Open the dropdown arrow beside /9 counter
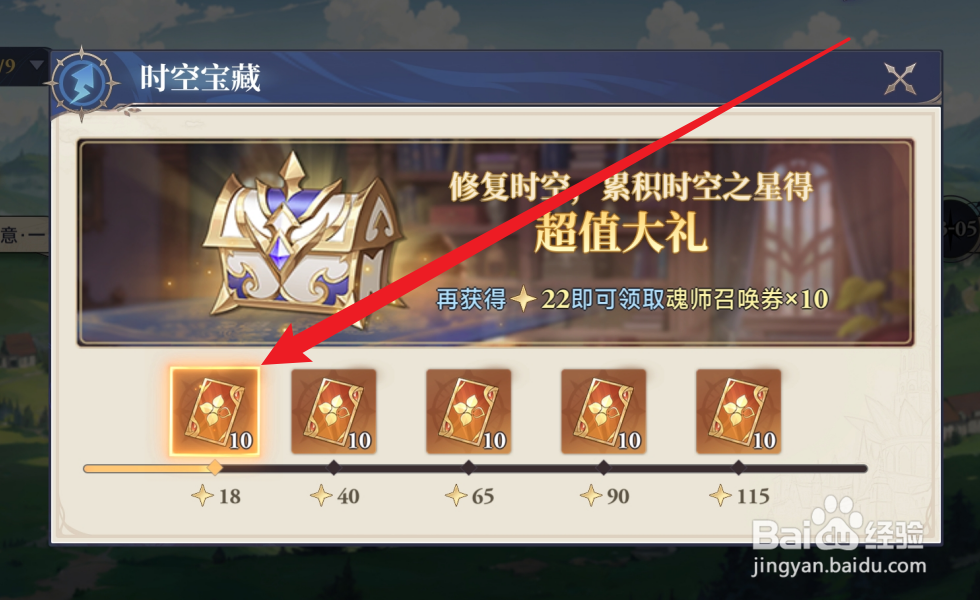980x600 pixels. click(36, 65)
